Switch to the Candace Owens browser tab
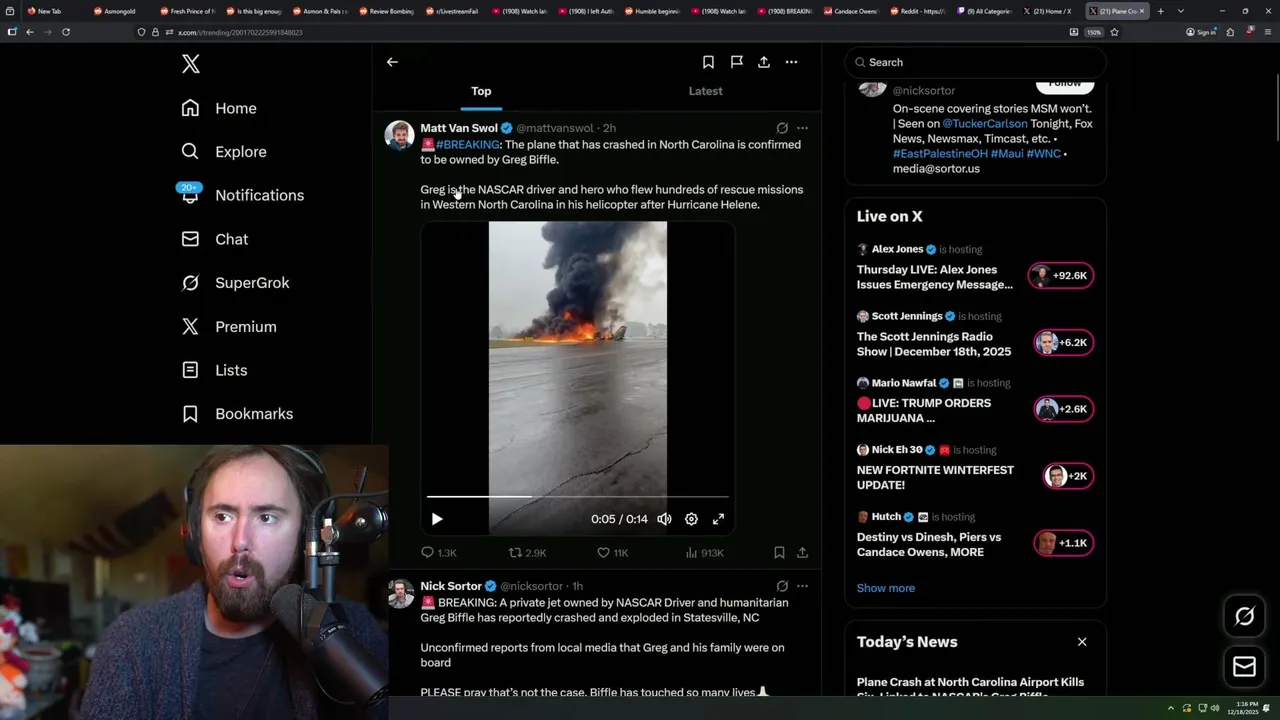Viewport: 1280px width, 720px height. [x=850, y=11]
